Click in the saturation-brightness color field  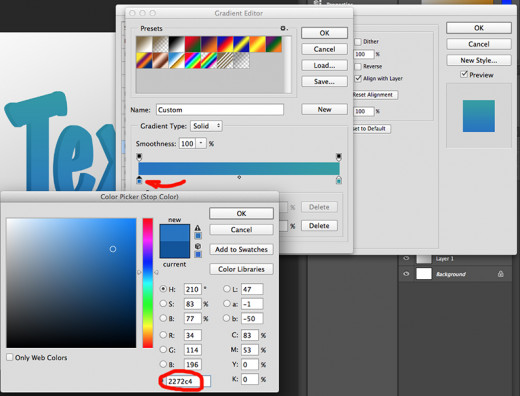pyautogui.click(x=71, y=283)
